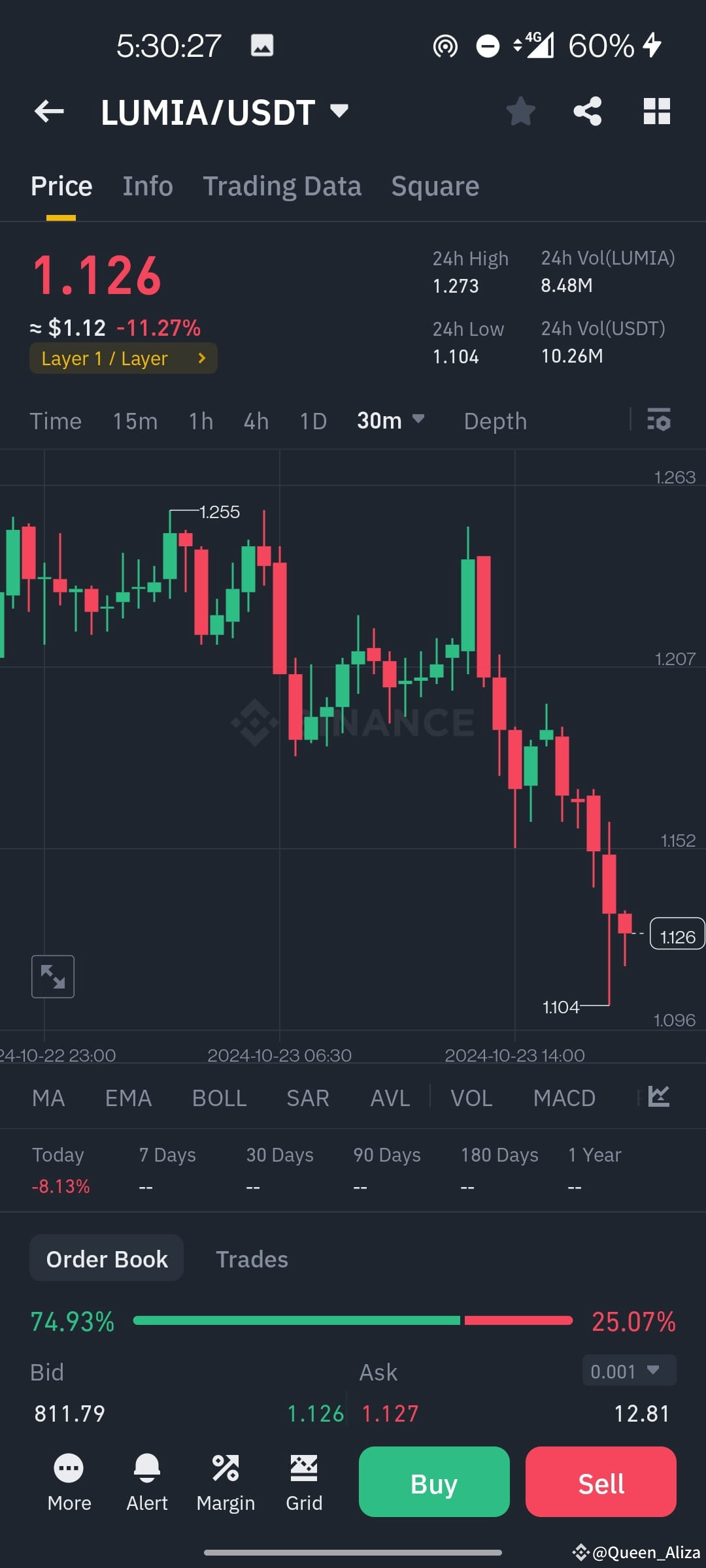Open chart settings icon beside Depth
This screenshot has width=706, height=1568.
click(x=660, y=421)
